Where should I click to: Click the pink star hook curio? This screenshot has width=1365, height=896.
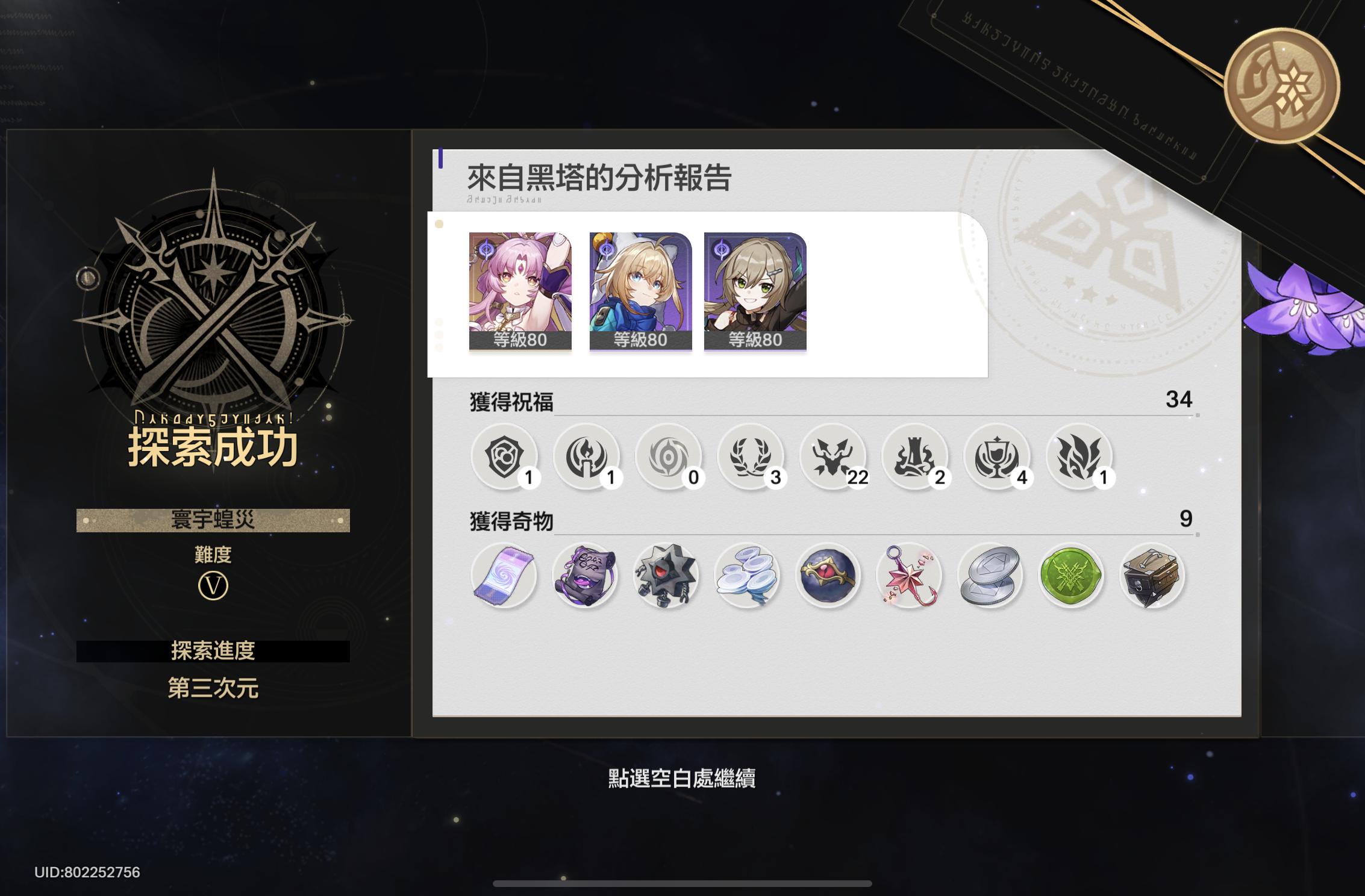[909, 576]
